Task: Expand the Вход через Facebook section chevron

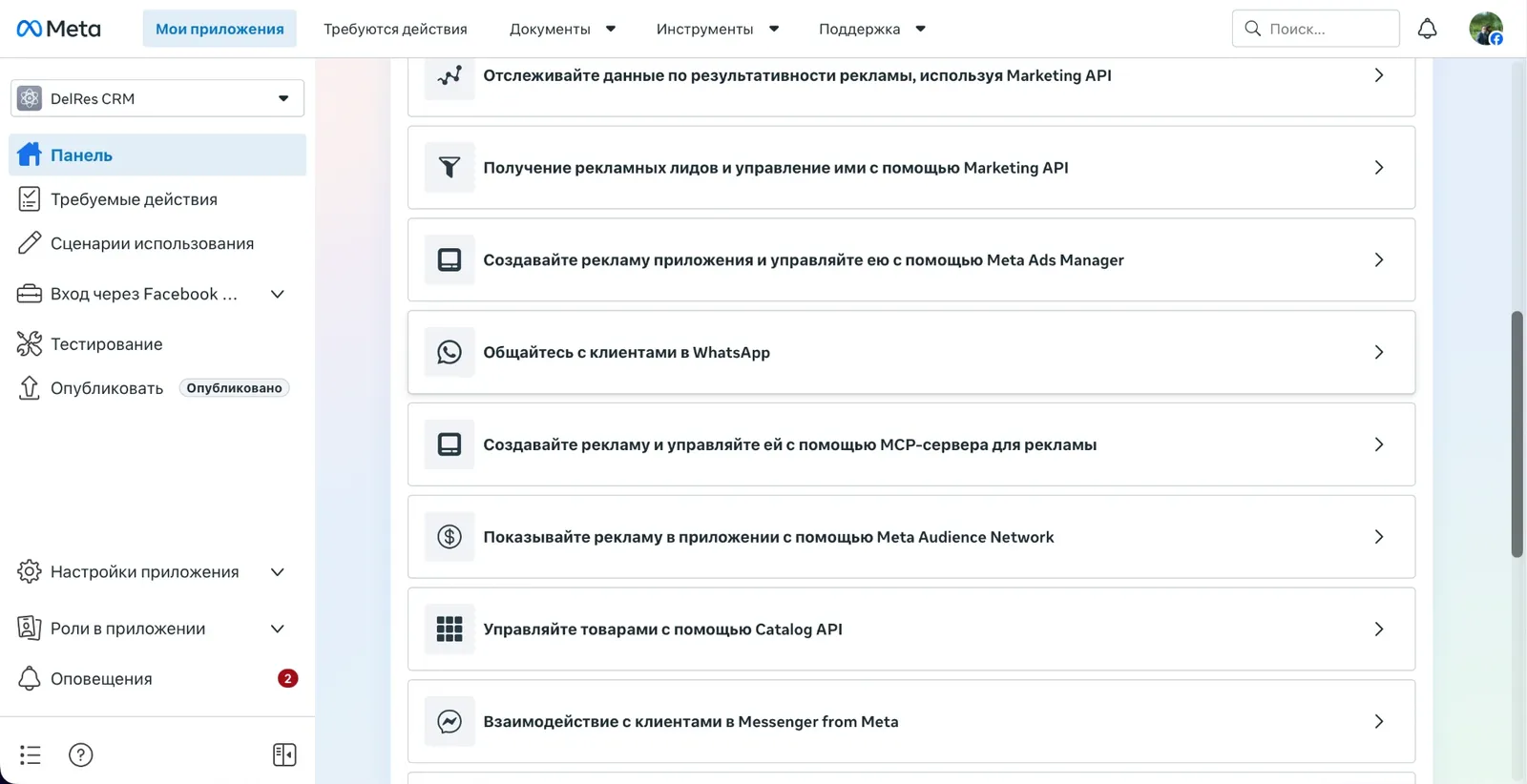Action: tap(278, 294)
